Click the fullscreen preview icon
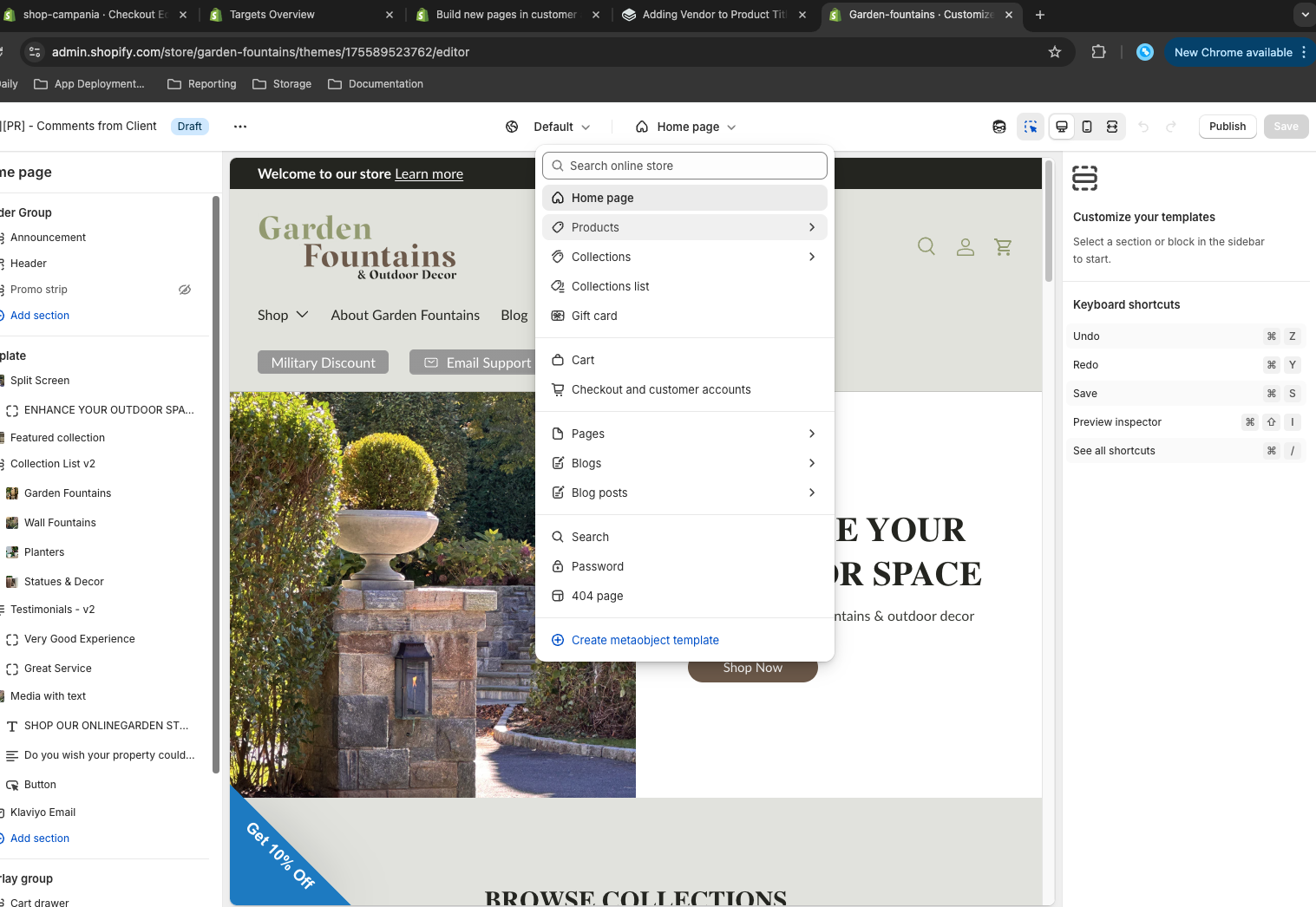1316x907 pixels. coord(1112,127)
